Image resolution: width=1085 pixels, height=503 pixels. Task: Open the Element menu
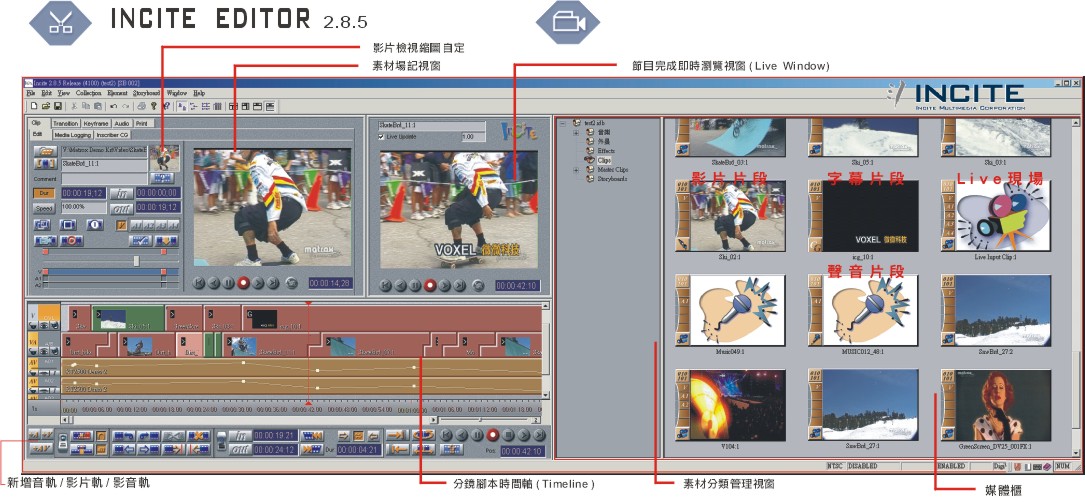(117, 93)
